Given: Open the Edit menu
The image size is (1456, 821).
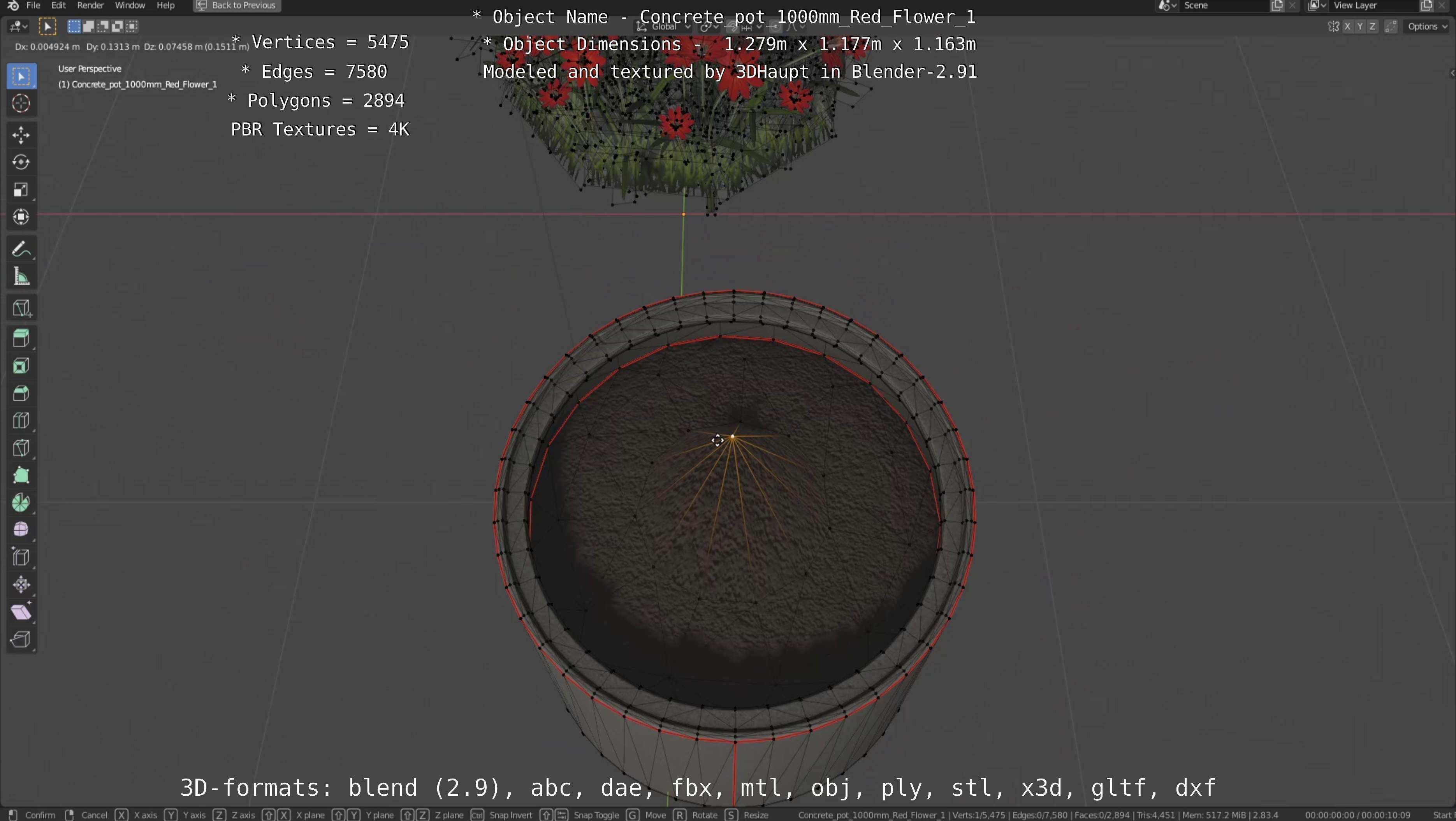Looking at the screenshot, I should pos(58,5).
